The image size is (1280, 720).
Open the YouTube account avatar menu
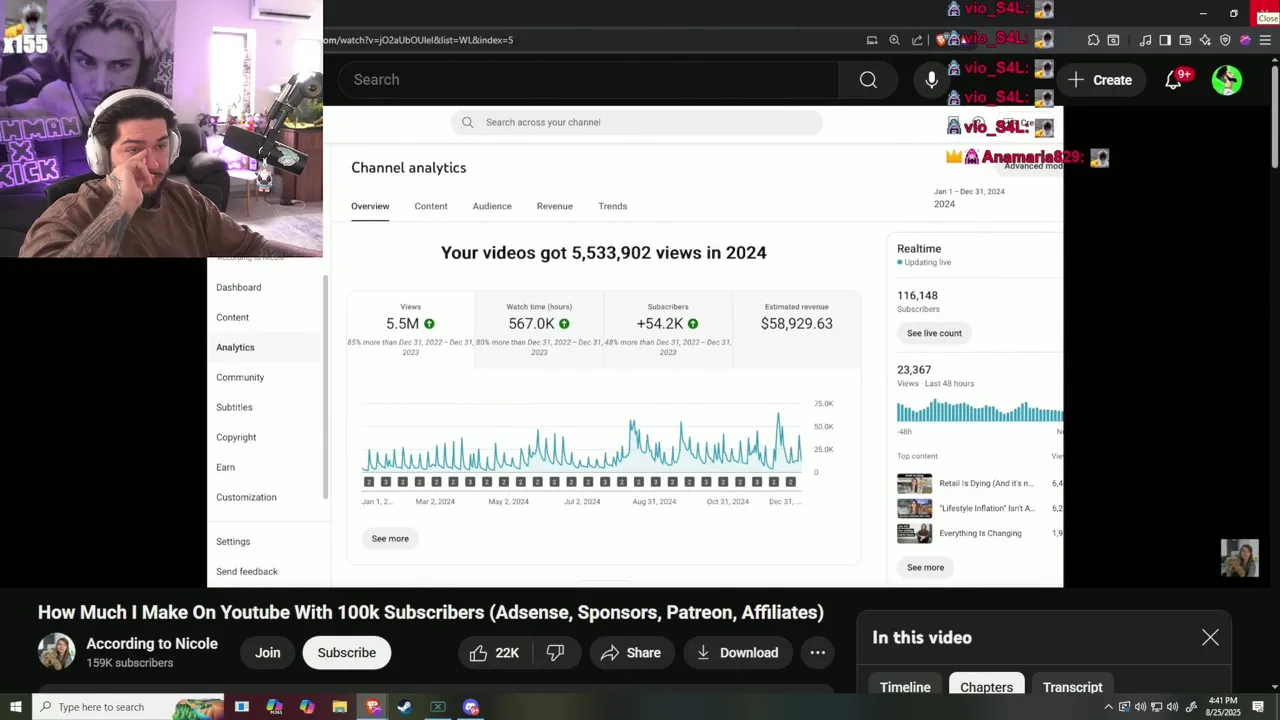coord(1227,80)
